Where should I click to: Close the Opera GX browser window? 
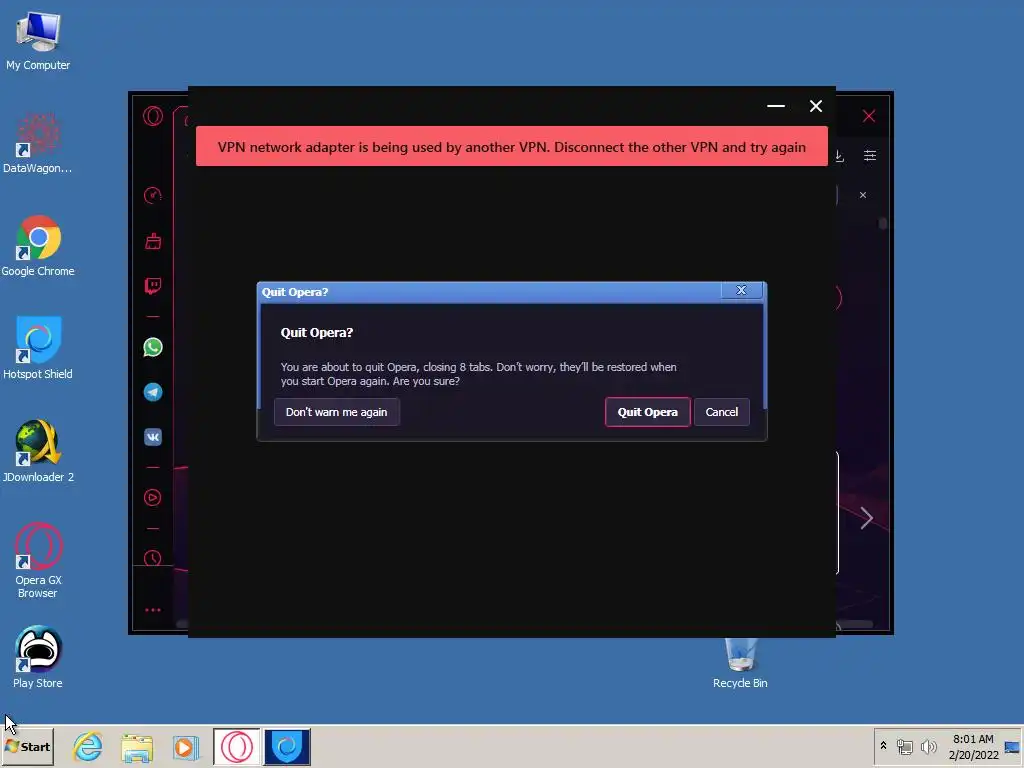869,116
